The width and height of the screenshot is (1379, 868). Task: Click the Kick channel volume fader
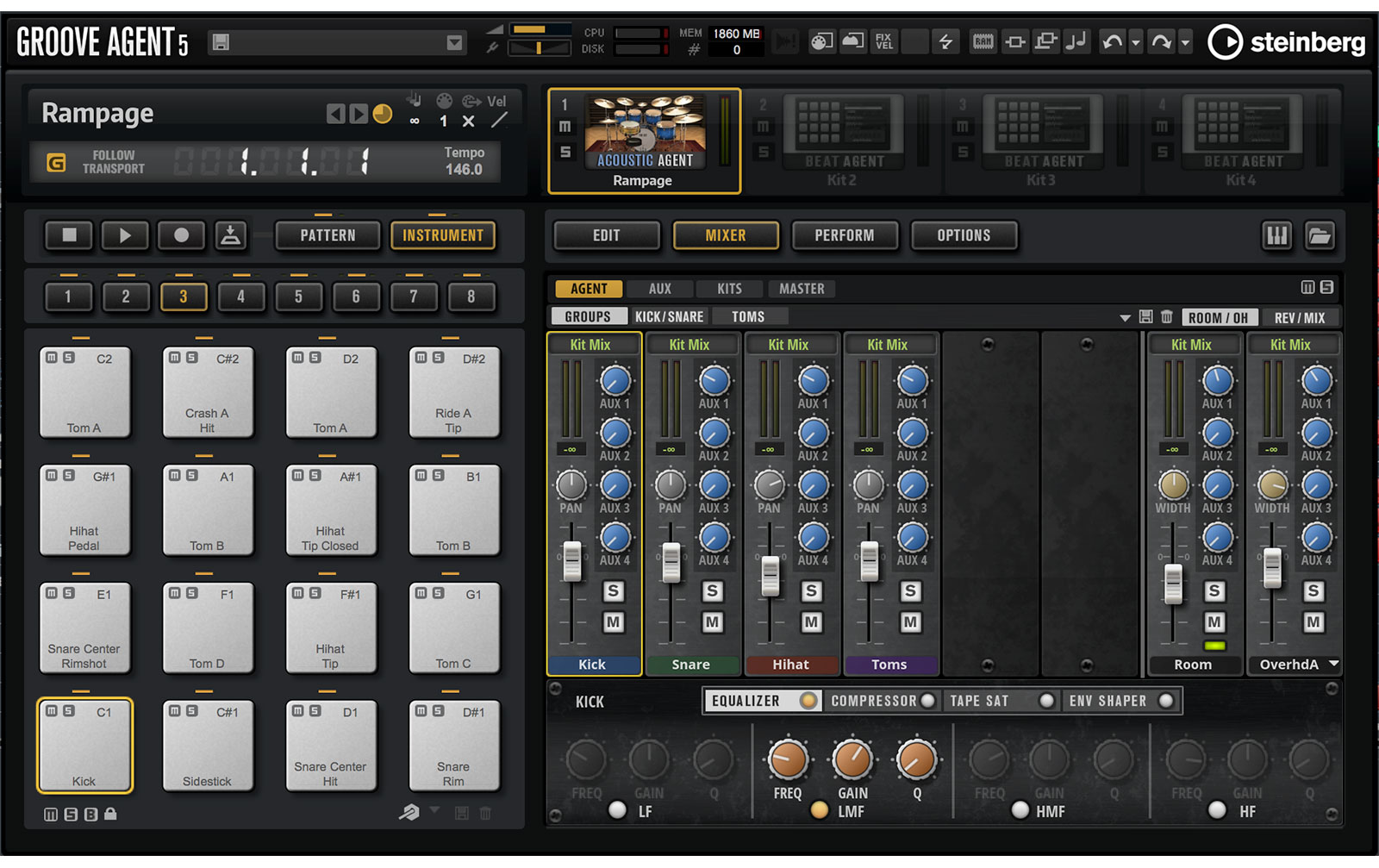[571, 561]
